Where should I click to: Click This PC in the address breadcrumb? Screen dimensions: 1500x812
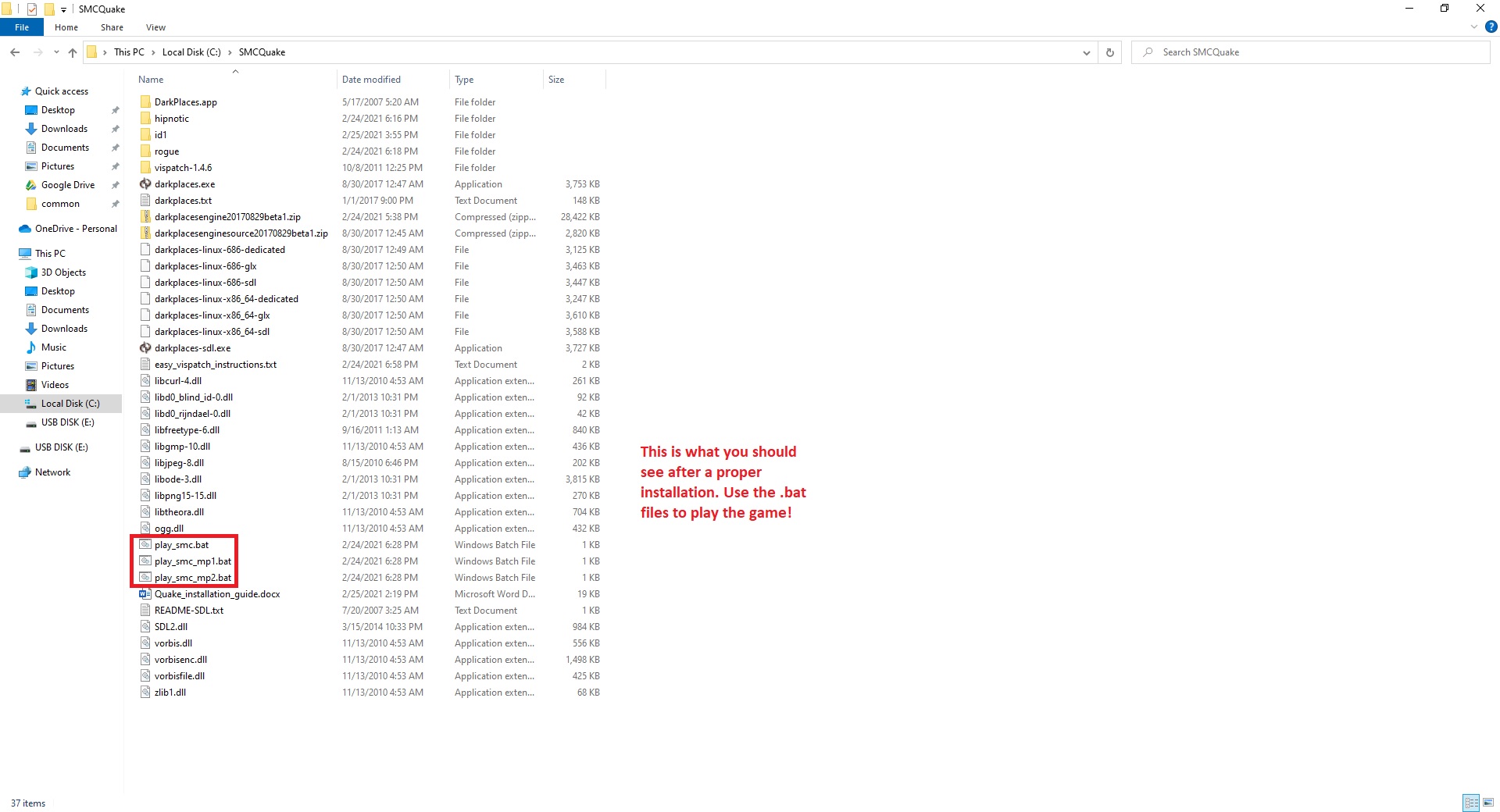(129, 52)
